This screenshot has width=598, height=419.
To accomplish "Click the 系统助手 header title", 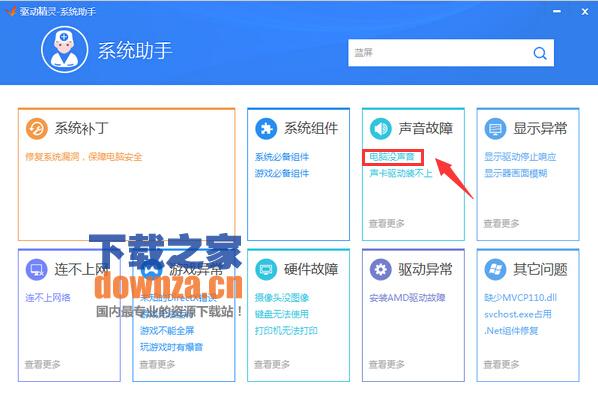I will click(x=135, y=51).
